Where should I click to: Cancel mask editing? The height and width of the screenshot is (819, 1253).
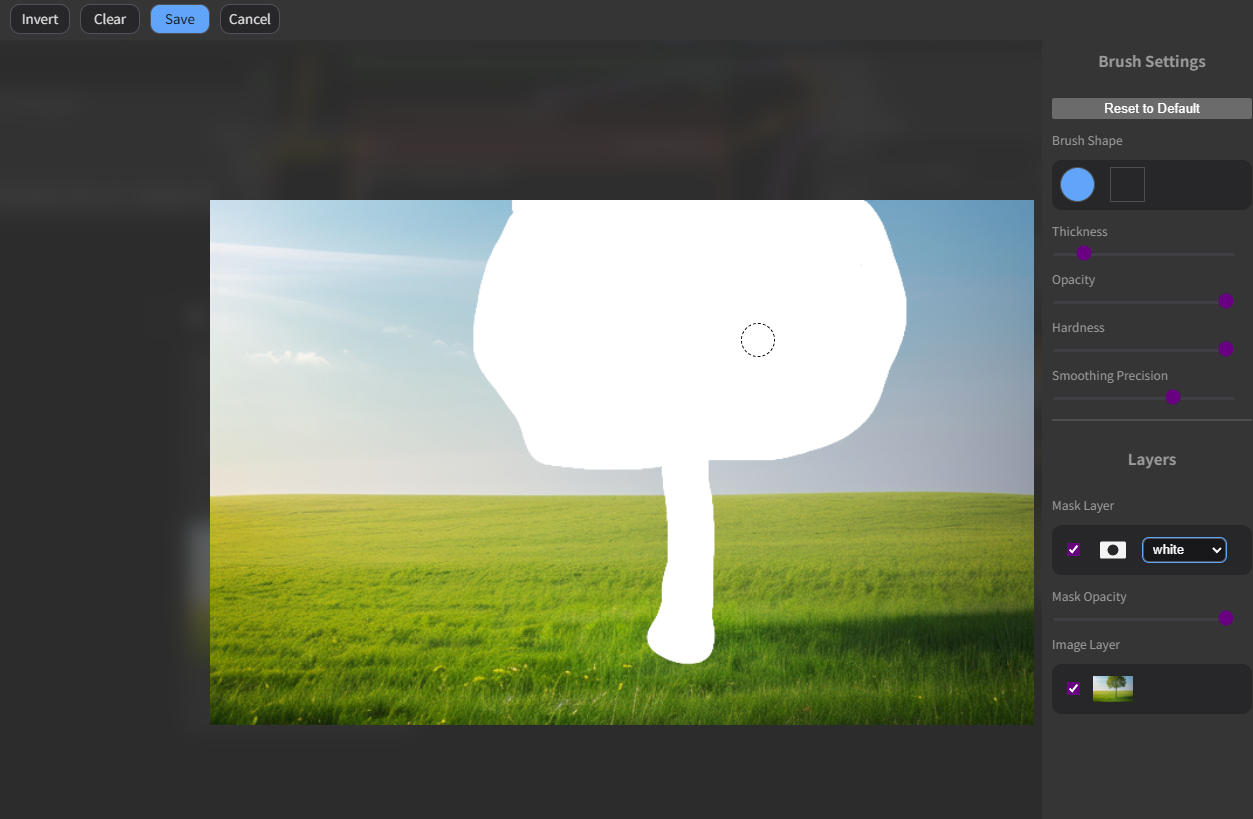(x=250, y=19)
